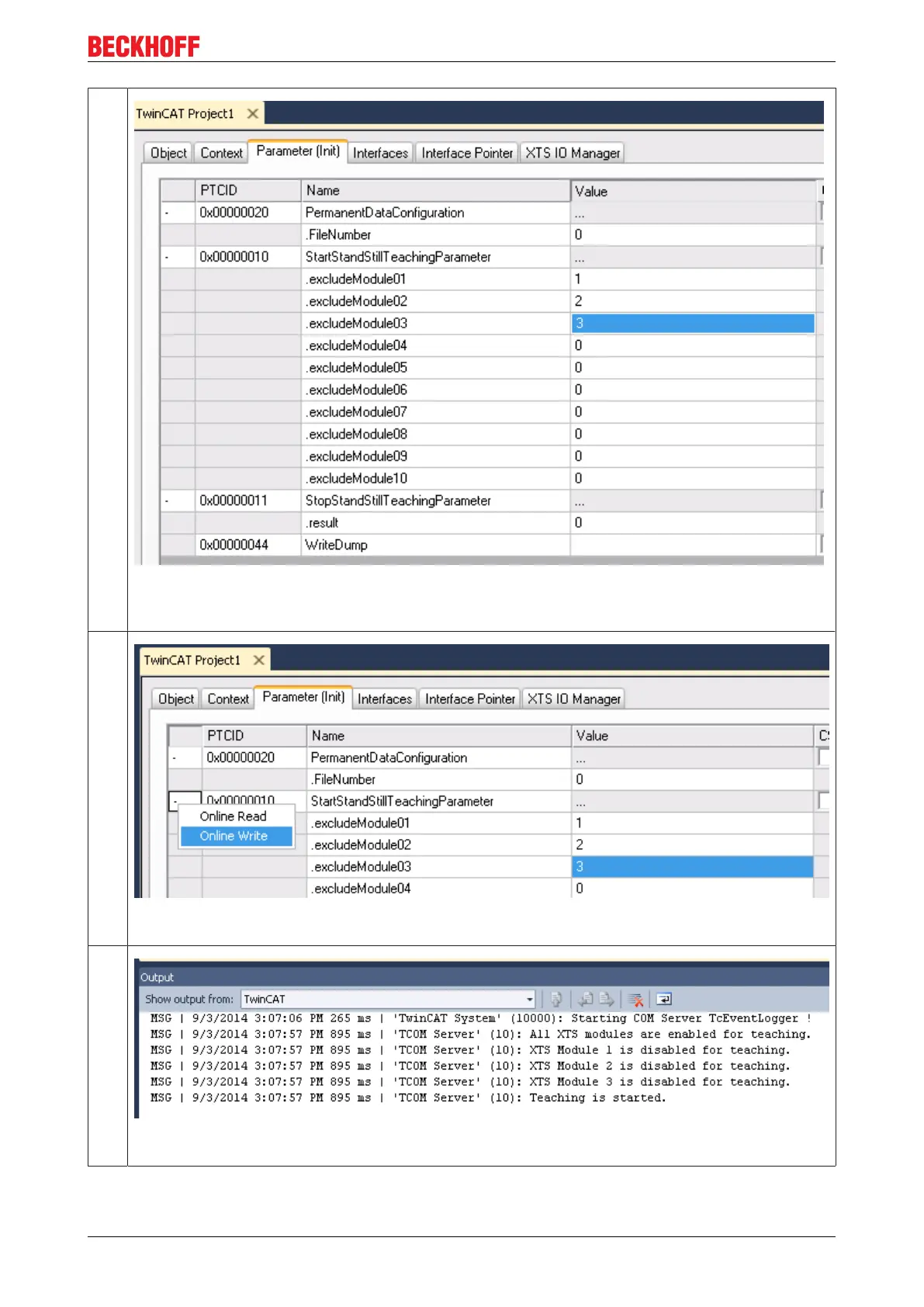Viewport: 924px width, 1307px height.
Task: Open XTS IO Manager tab in middle window
Action: [x=574, y=699]
